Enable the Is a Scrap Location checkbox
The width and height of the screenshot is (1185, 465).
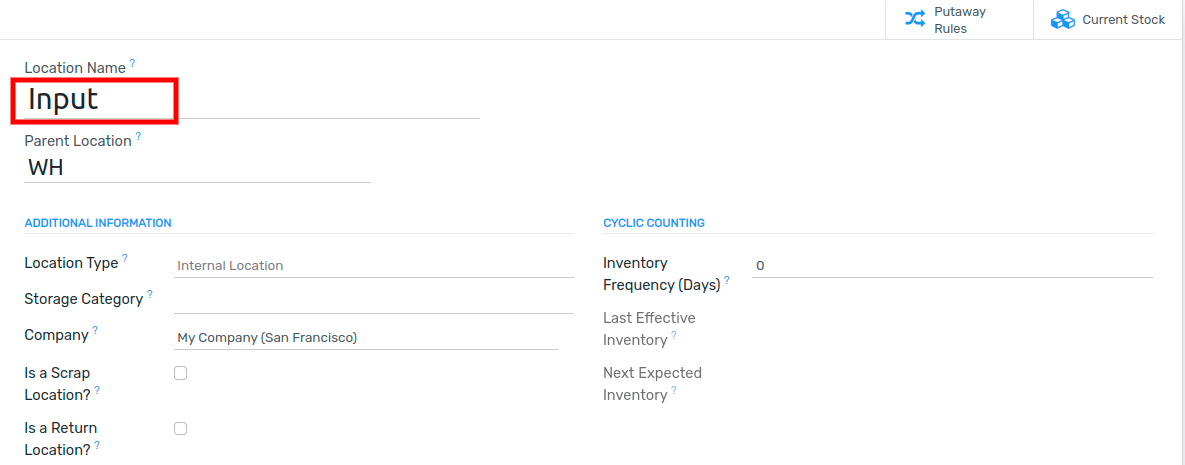pos(181,373)
